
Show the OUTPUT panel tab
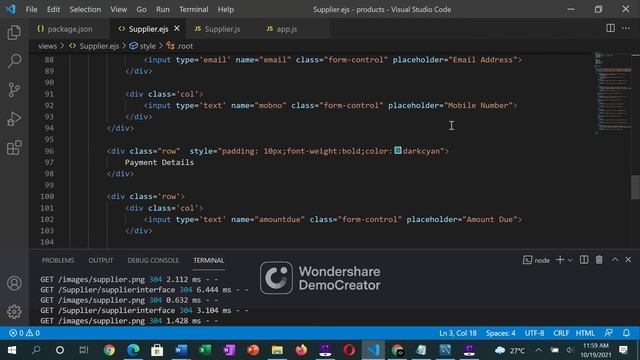tap(100, 260)
